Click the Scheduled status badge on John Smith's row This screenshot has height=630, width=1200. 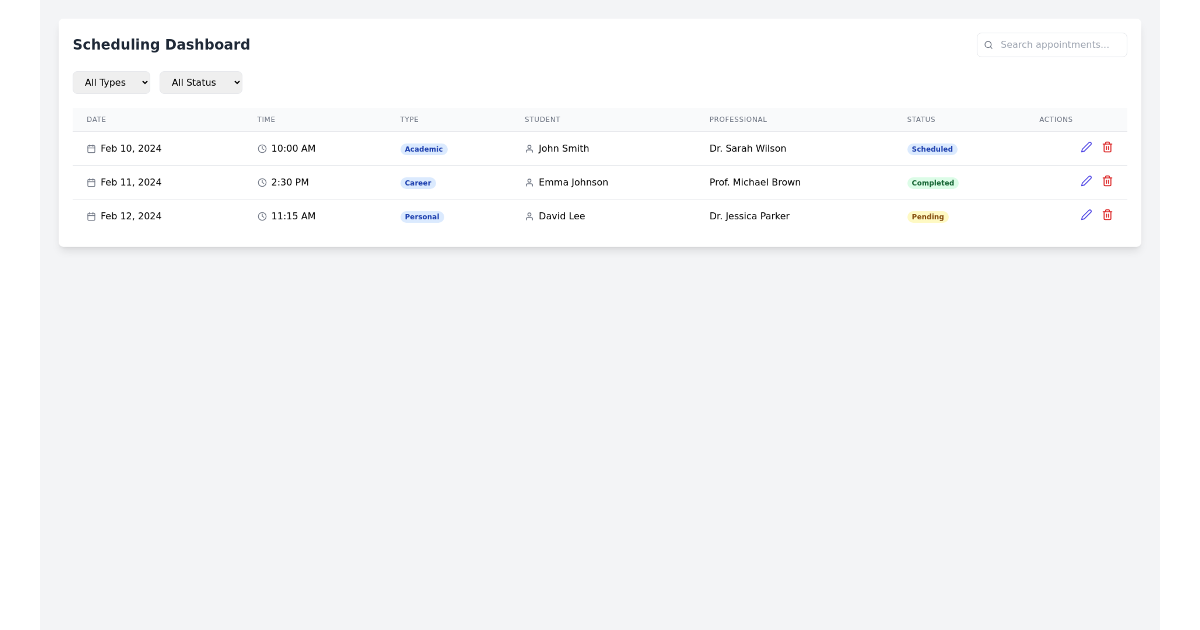(x=932, y=148)
